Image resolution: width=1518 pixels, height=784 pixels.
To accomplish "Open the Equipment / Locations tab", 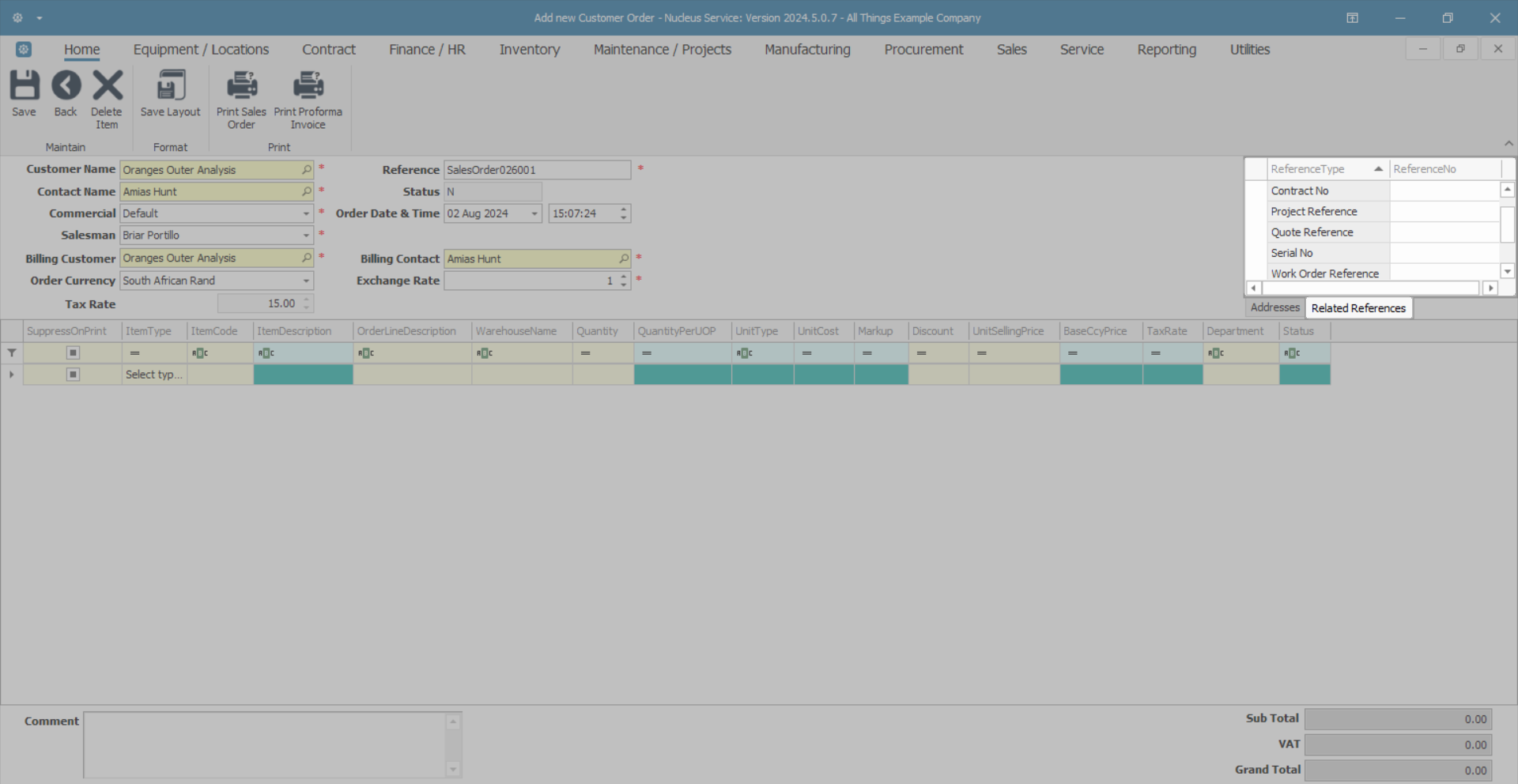I will point(201,49).
